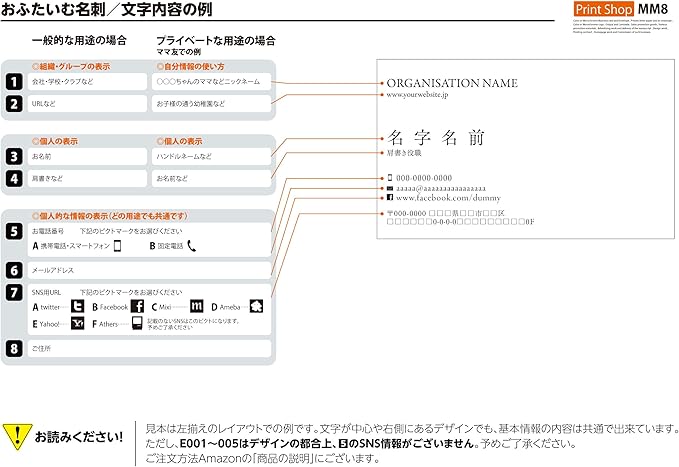Viewport: 679px width, 467px height.
Task: Click the mobile phone smartphone pictogram
Action: click(117, 245)
